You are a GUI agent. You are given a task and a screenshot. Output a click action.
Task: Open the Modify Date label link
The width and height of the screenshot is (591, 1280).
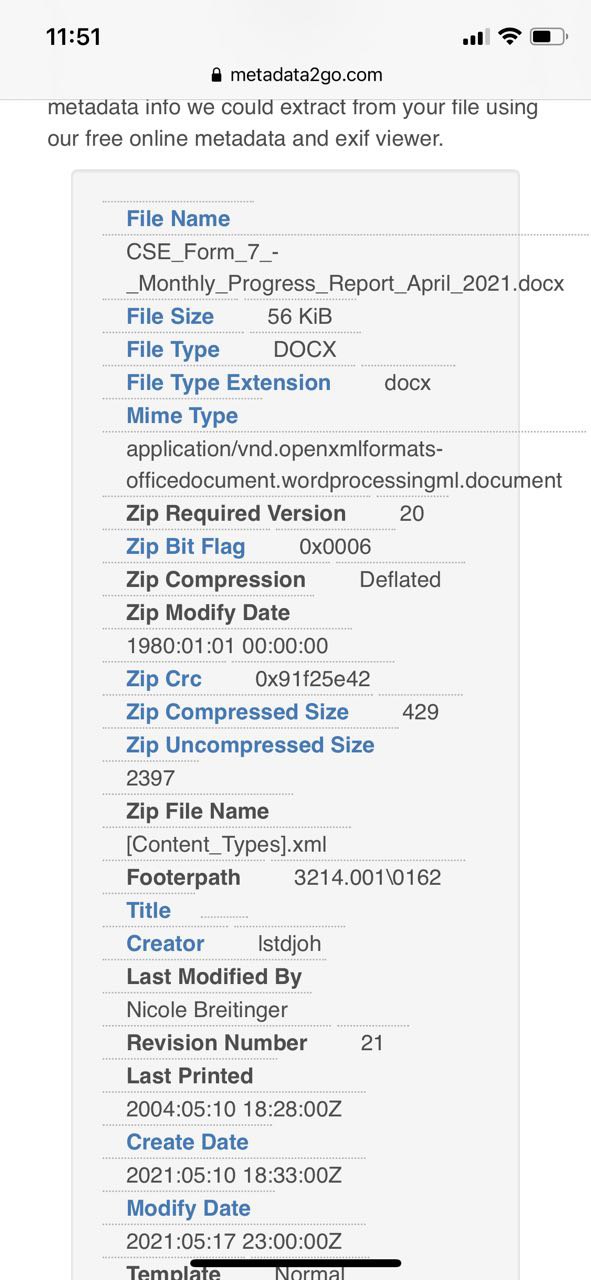pyautogui.click(x=188, y=1207)
